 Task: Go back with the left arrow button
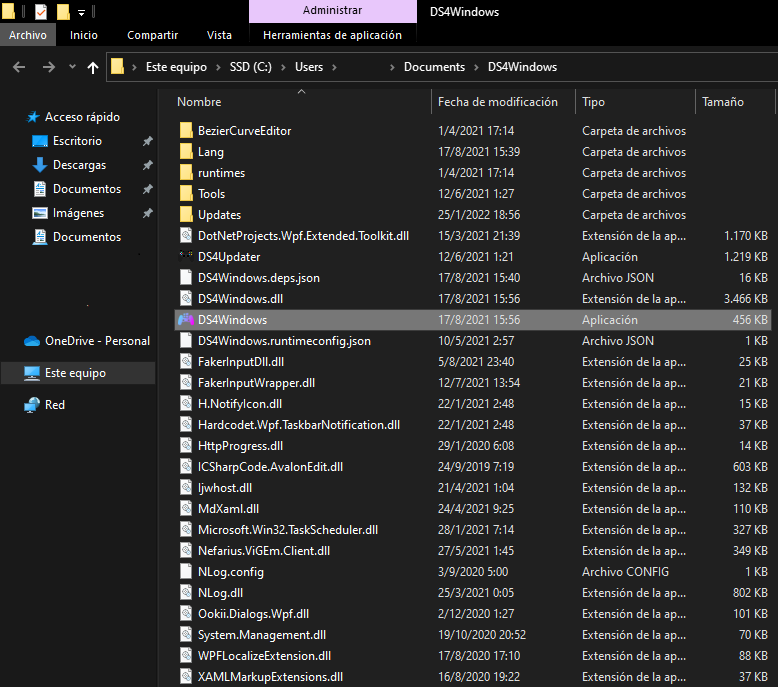tap(19, 67)
